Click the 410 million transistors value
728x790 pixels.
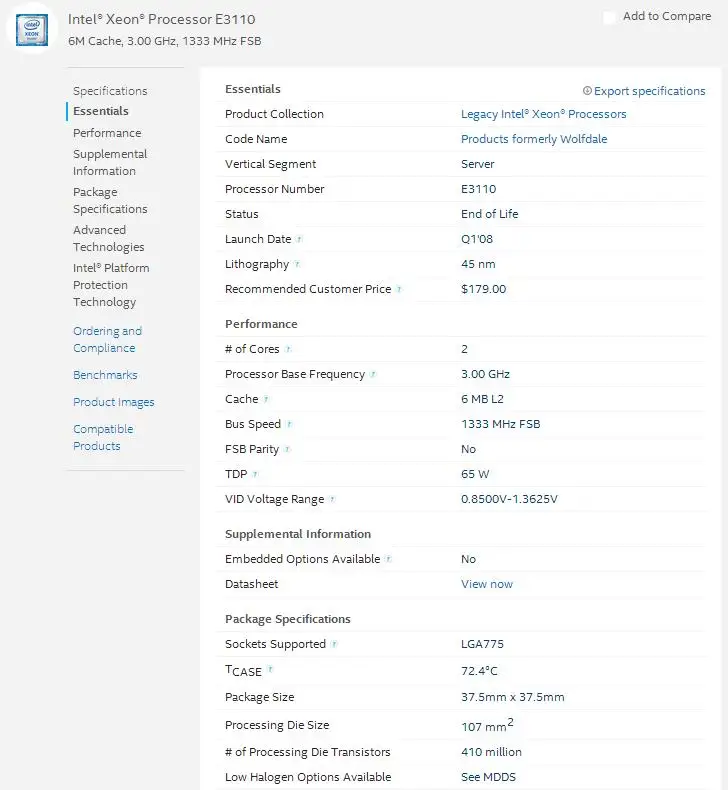[491, 752]
